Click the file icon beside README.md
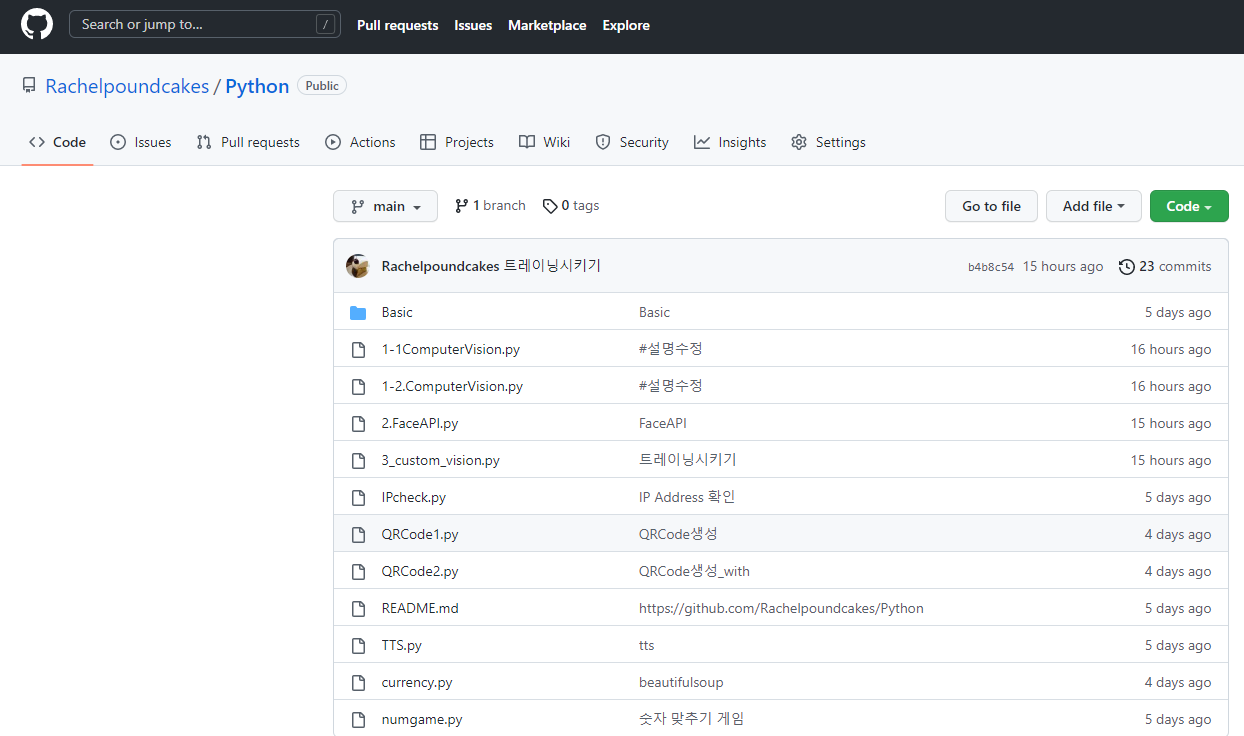1244x736 pixels. 358,609
